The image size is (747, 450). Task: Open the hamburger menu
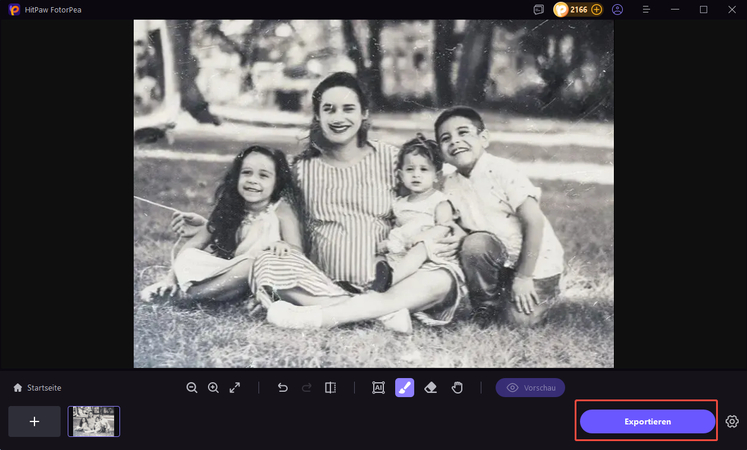646,10
